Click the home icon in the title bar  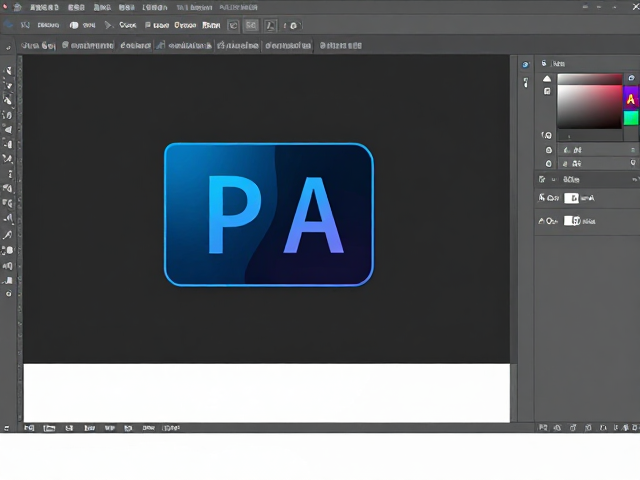[17, 7]
